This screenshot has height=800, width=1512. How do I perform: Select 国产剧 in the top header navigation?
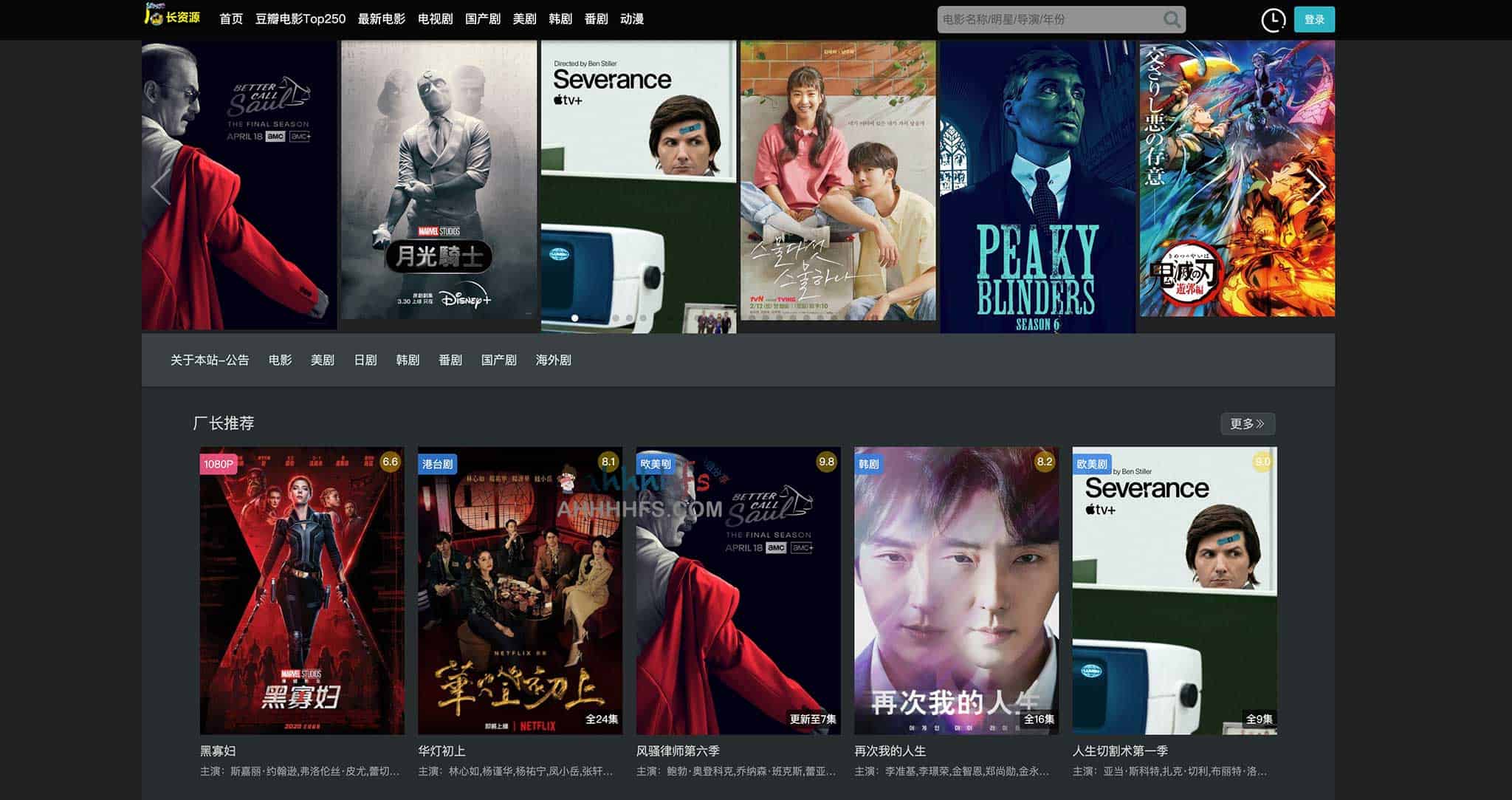pos(483,19)
